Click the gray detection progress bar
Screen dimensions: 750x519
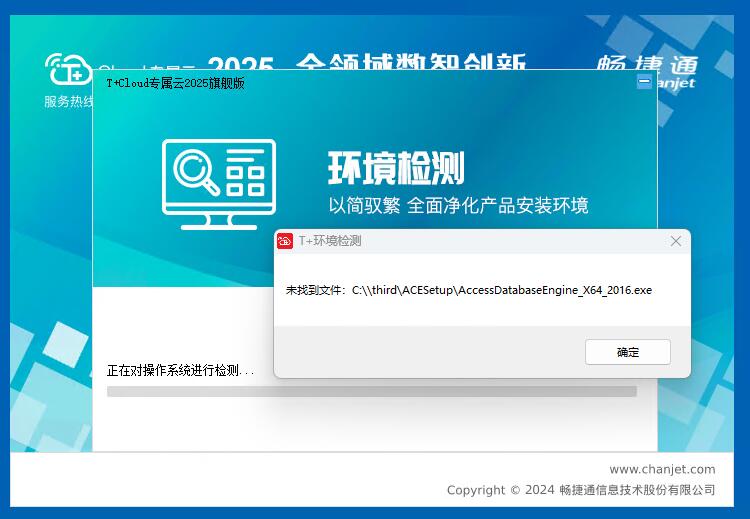tap(372, 392)
